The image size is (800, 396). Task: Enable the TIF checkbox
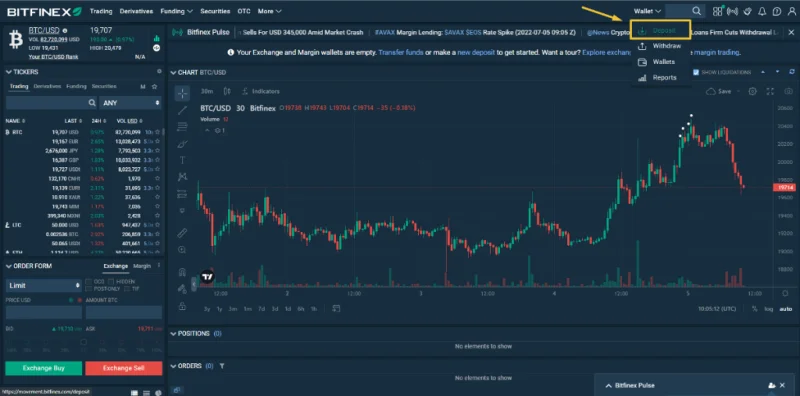point(127,289)
